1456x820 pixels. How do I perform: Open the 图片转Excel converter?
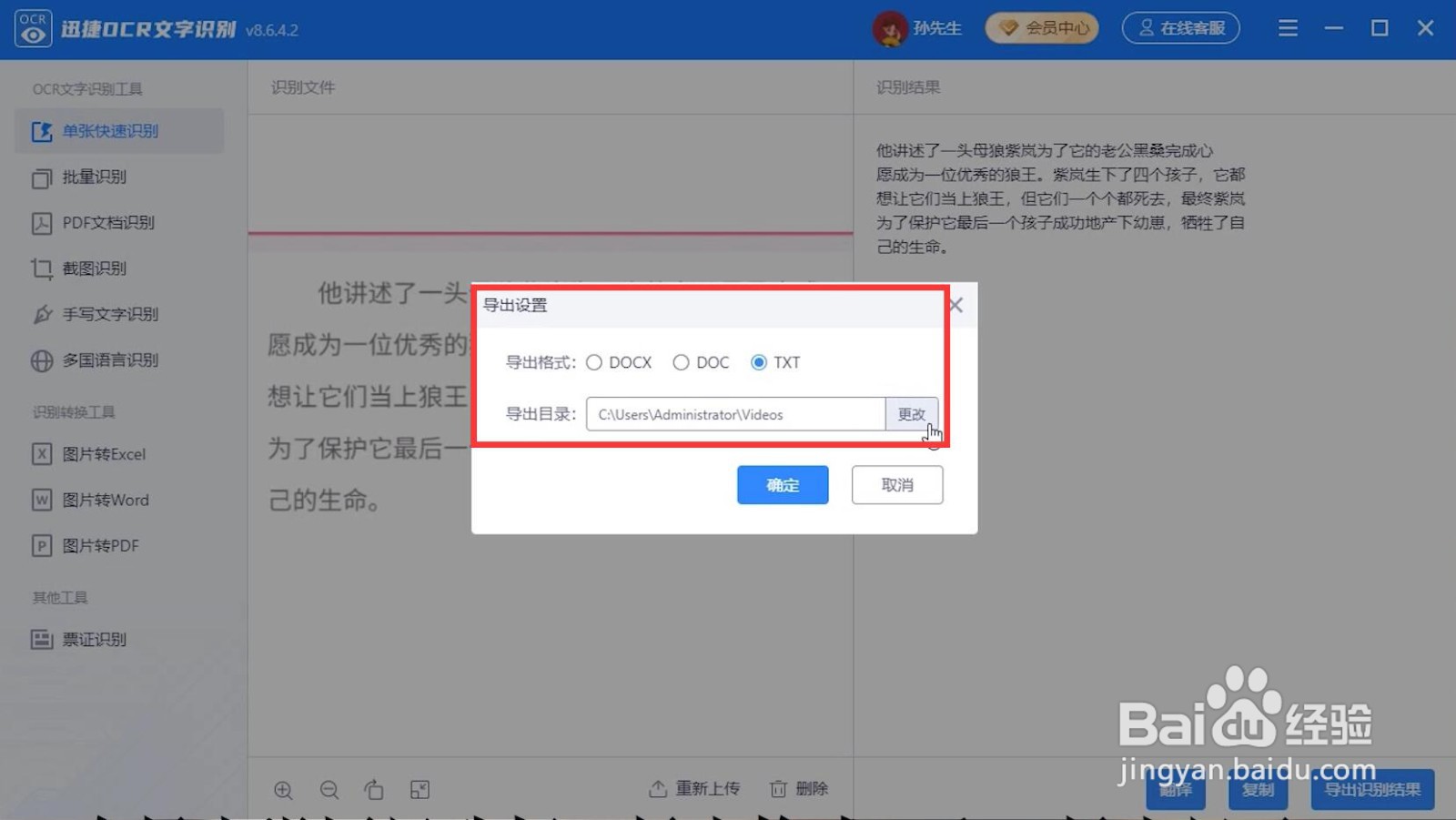pos(103,453)
